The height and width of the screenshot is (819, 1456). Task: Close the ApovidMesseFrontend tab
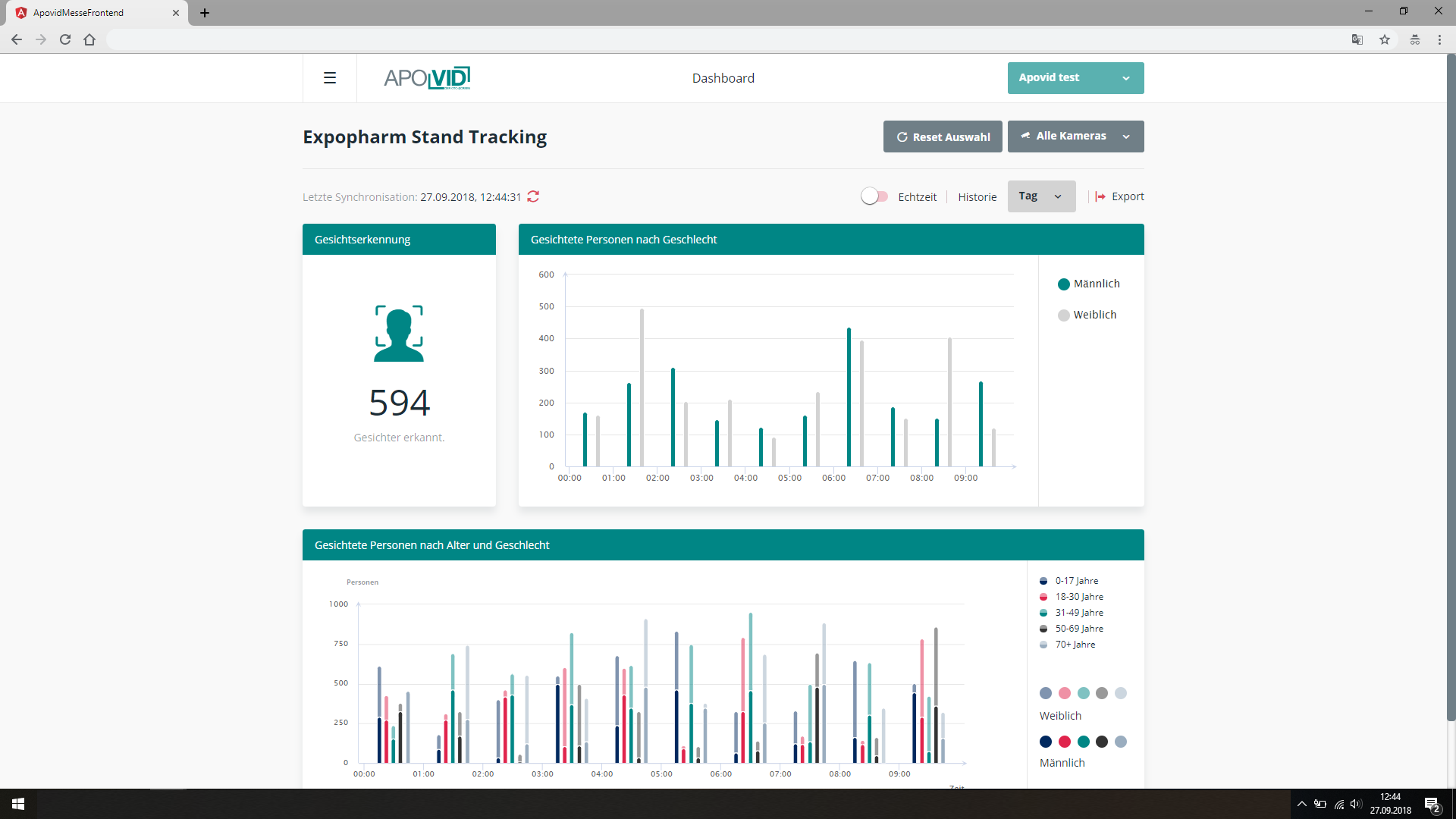click(x=176, y=13)
